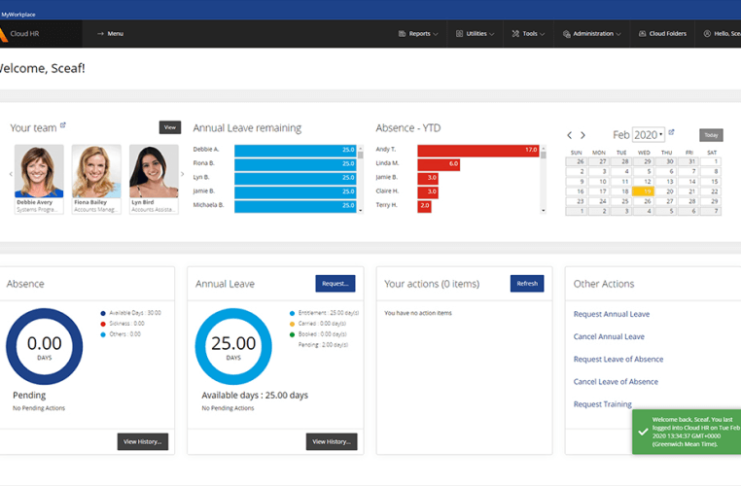The height and width of the screenshot is (486, 741).
Task: Click Debbie A. annual leave bar
Action: (x=295, y=150)
